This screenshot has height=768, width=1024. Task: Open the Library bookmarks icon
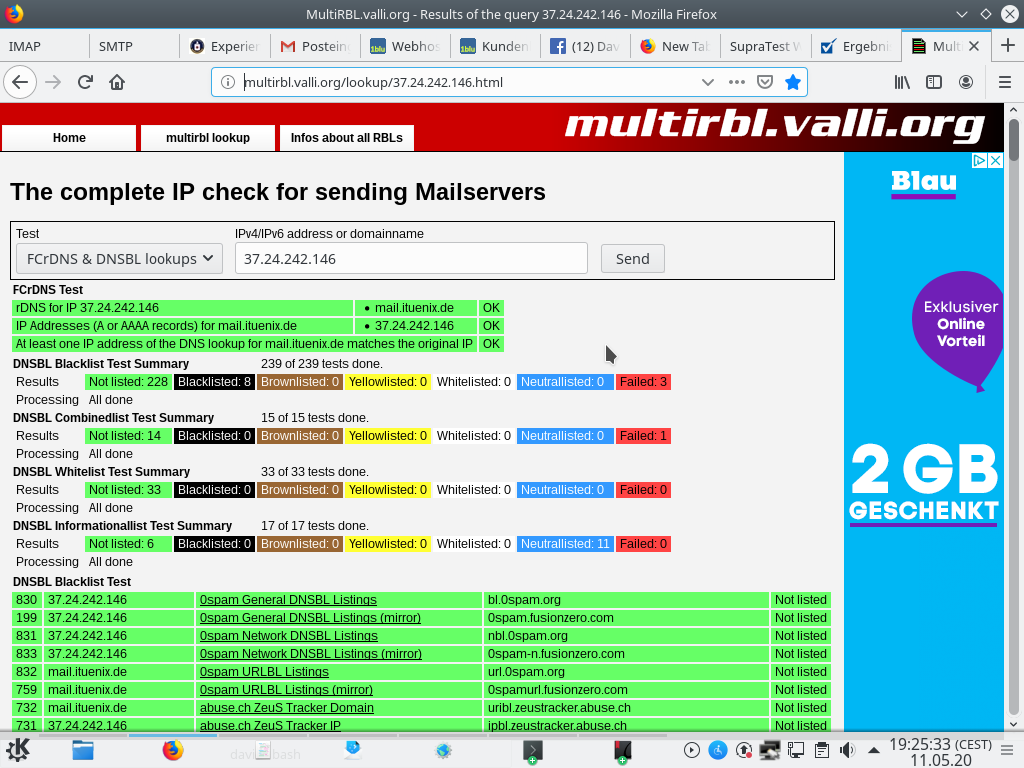click(902, 82)
